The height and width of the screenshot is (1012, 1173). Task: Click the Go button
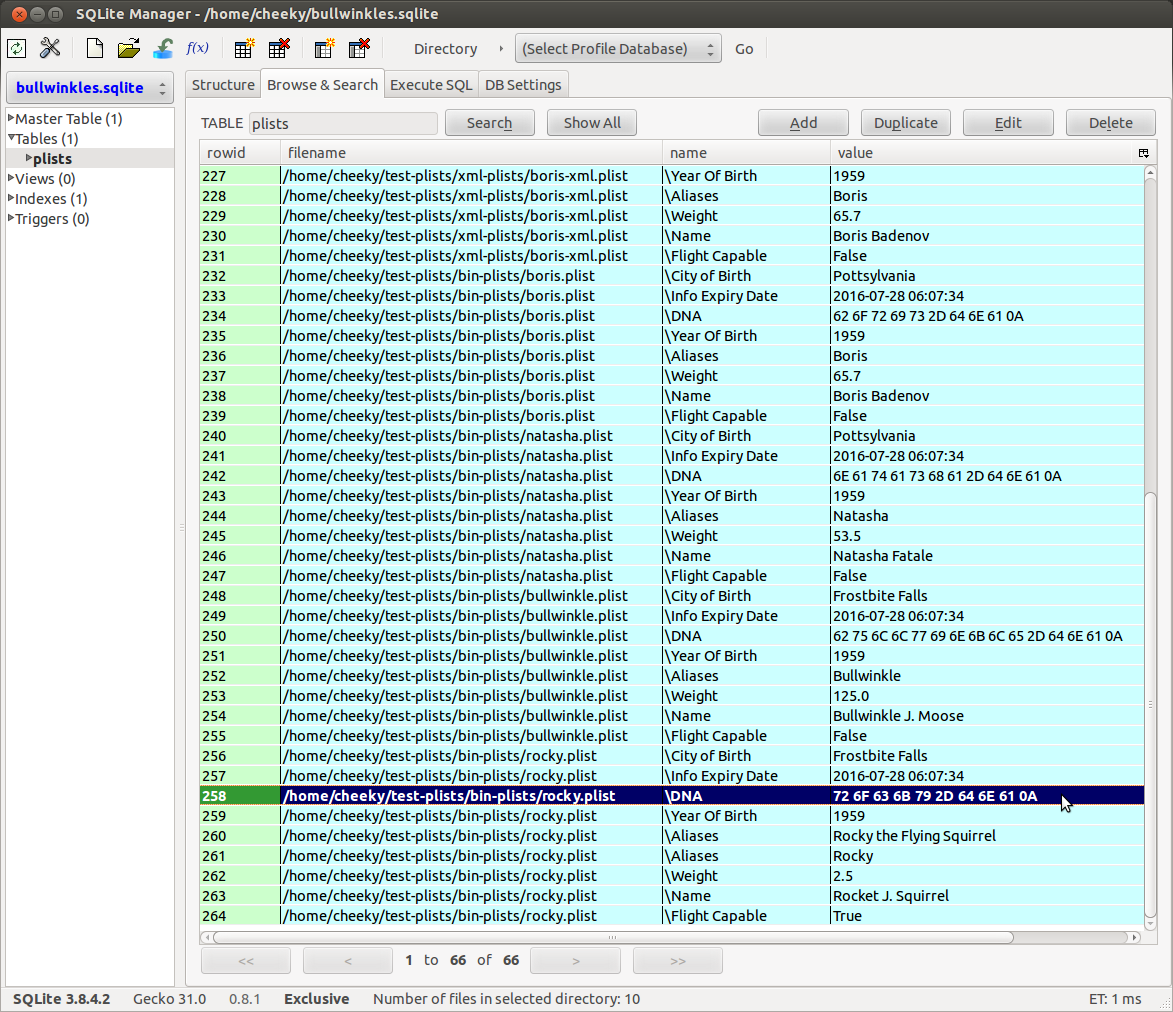[x=744, y=49]
